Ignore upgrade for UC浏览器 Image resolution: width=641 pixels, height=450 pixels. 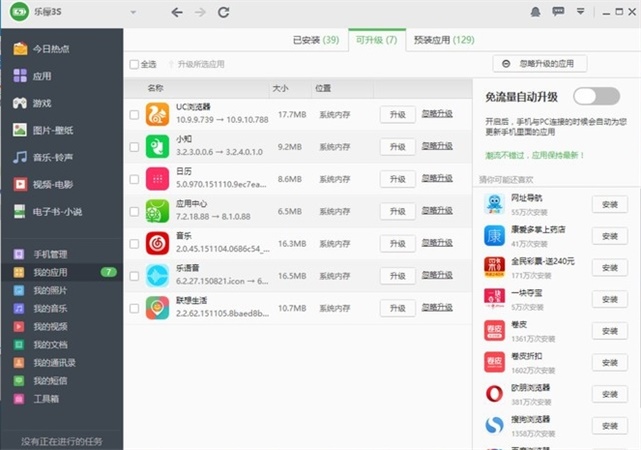pyautogui.click(x=437, y=114)
